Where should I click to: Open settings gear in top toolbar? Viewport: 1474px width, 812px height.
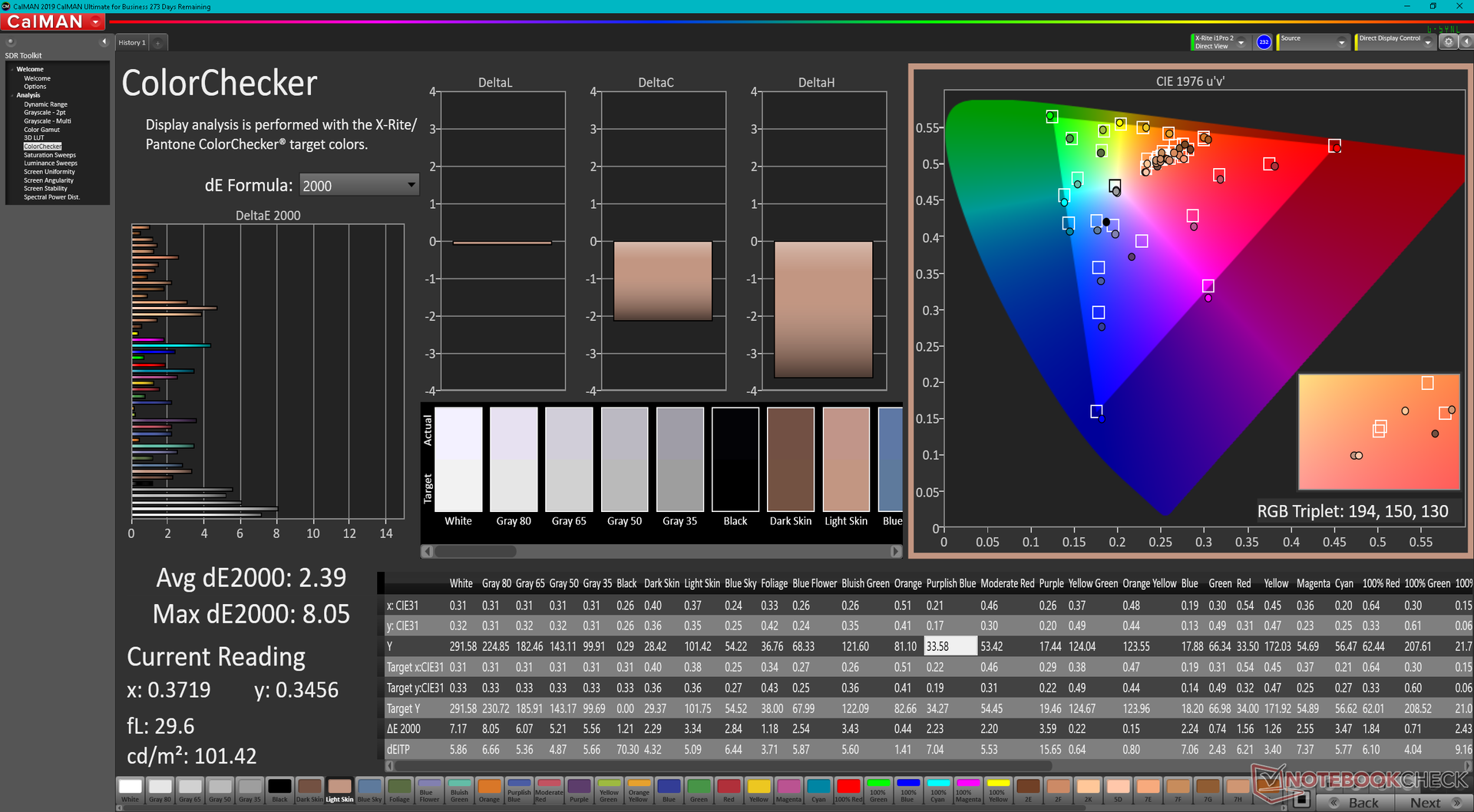click(x=1449, y=42)
